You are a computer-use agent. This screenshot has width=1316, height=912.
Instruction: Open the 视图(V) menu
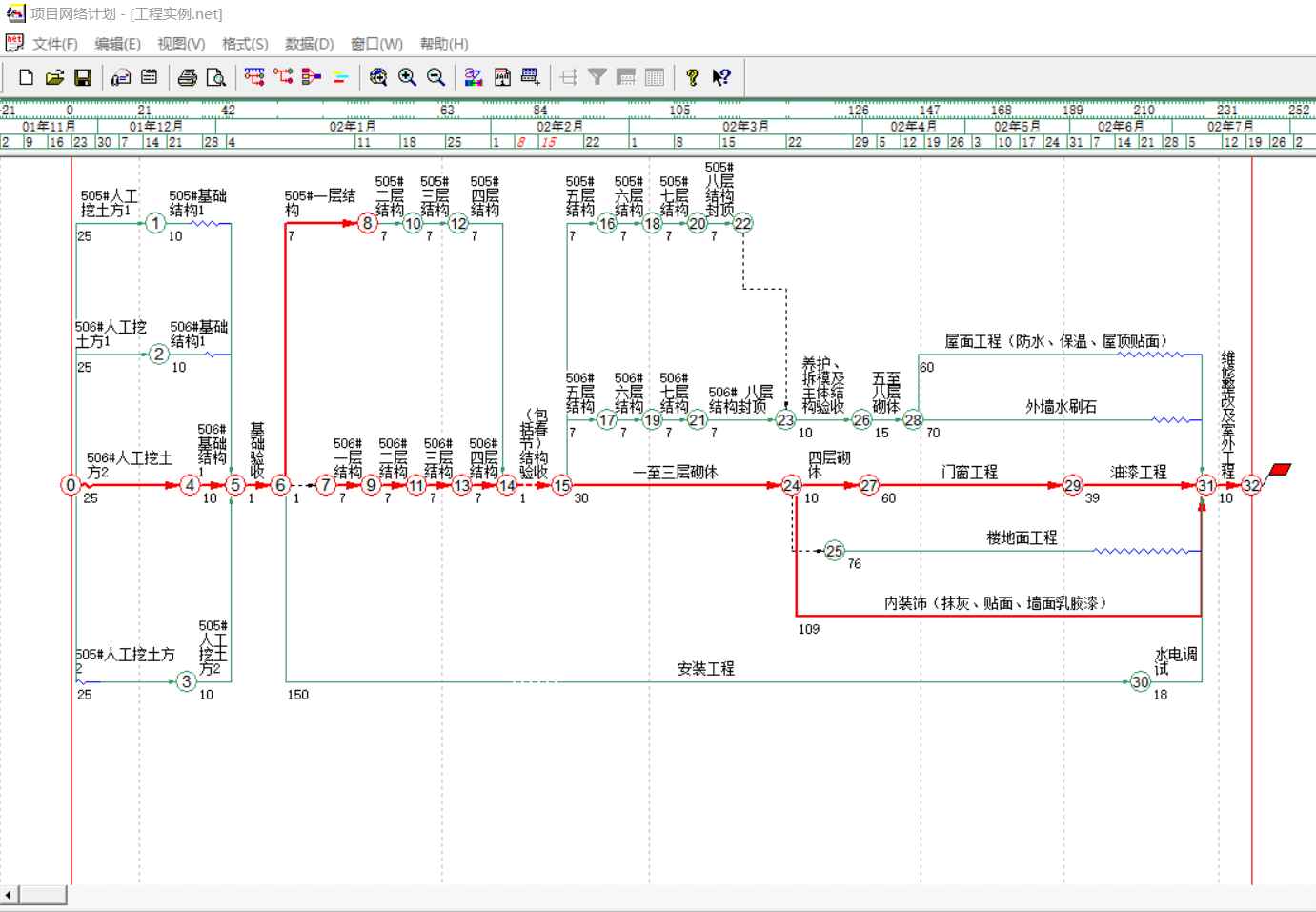click(x=181, y=44)
